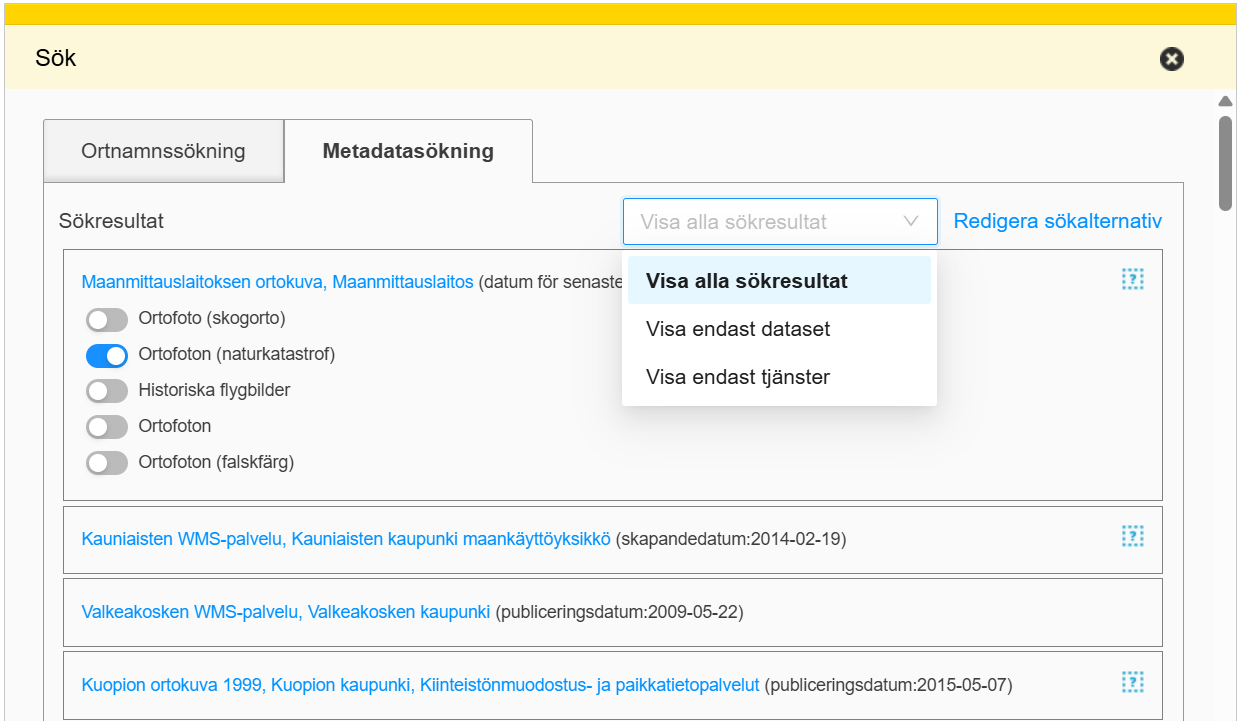Image resolution: width=1240 pixels, height=721 pixels.
Task: Disable Ortofoton (naturkatastrof) layer toggle
Action: (107, 355)
